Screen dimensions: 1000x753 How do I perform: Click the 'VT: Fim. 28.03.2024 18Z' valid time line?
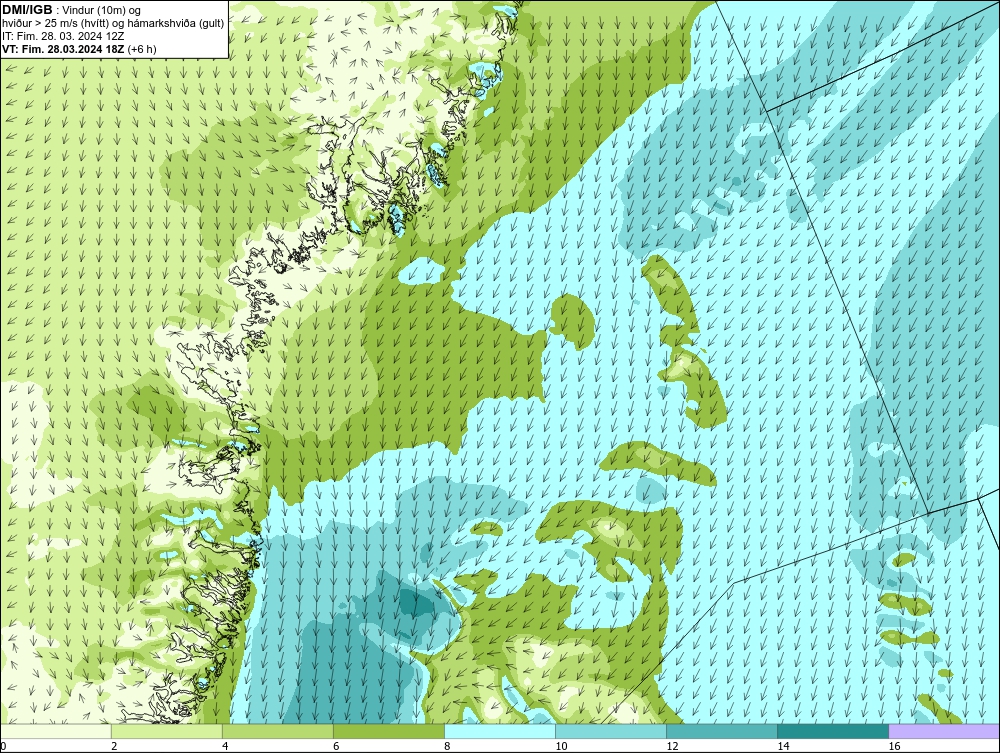79,49
